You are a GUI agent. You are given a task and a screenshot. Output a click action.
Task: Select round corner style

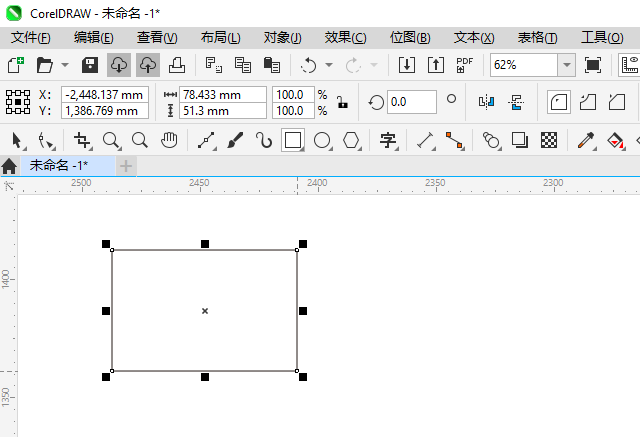559,102
